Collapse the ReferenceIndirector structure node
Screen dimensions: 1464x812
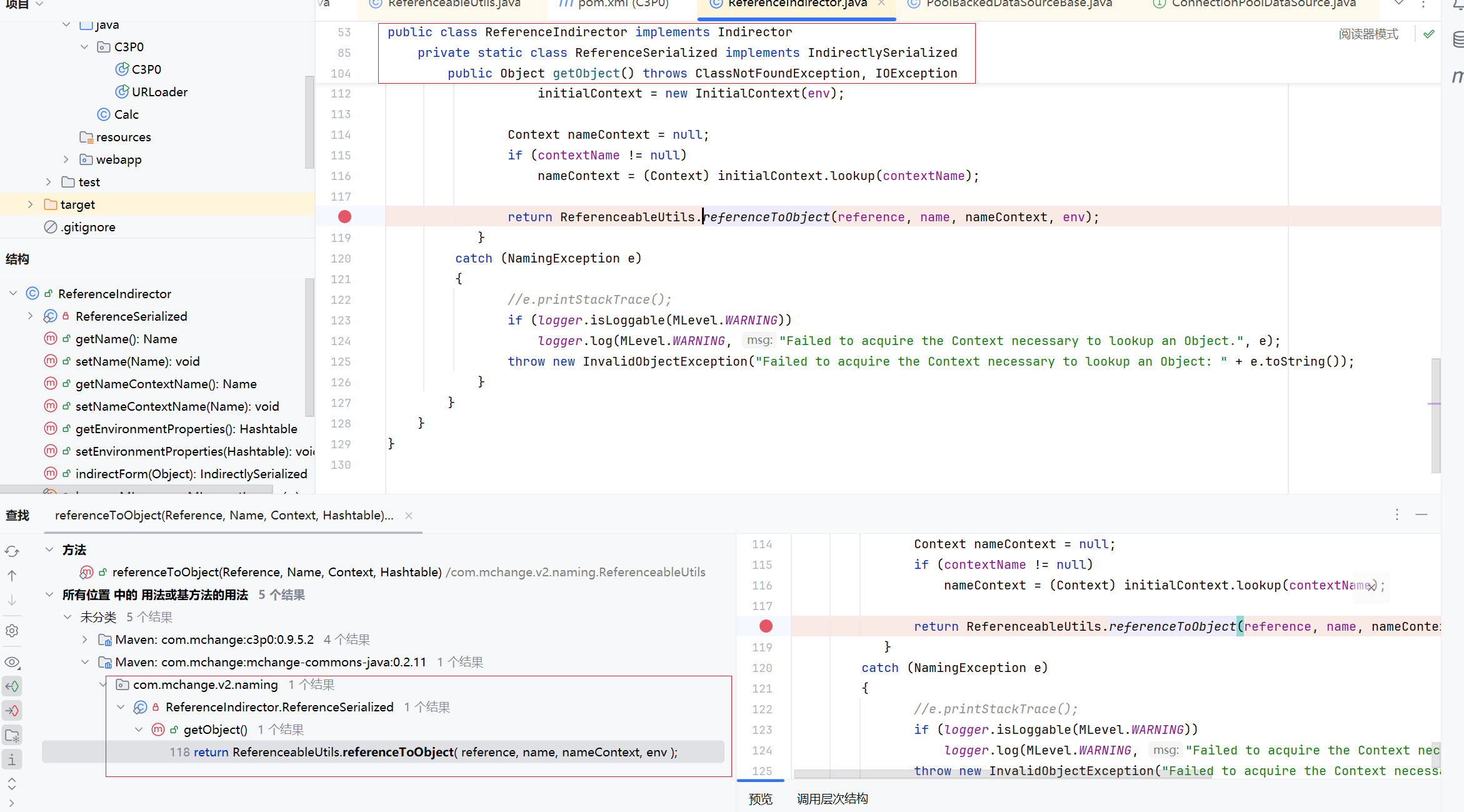[13, 293]
